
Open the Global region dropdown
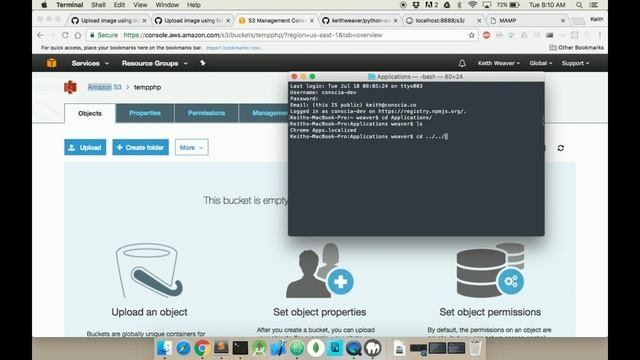point(540,63)
